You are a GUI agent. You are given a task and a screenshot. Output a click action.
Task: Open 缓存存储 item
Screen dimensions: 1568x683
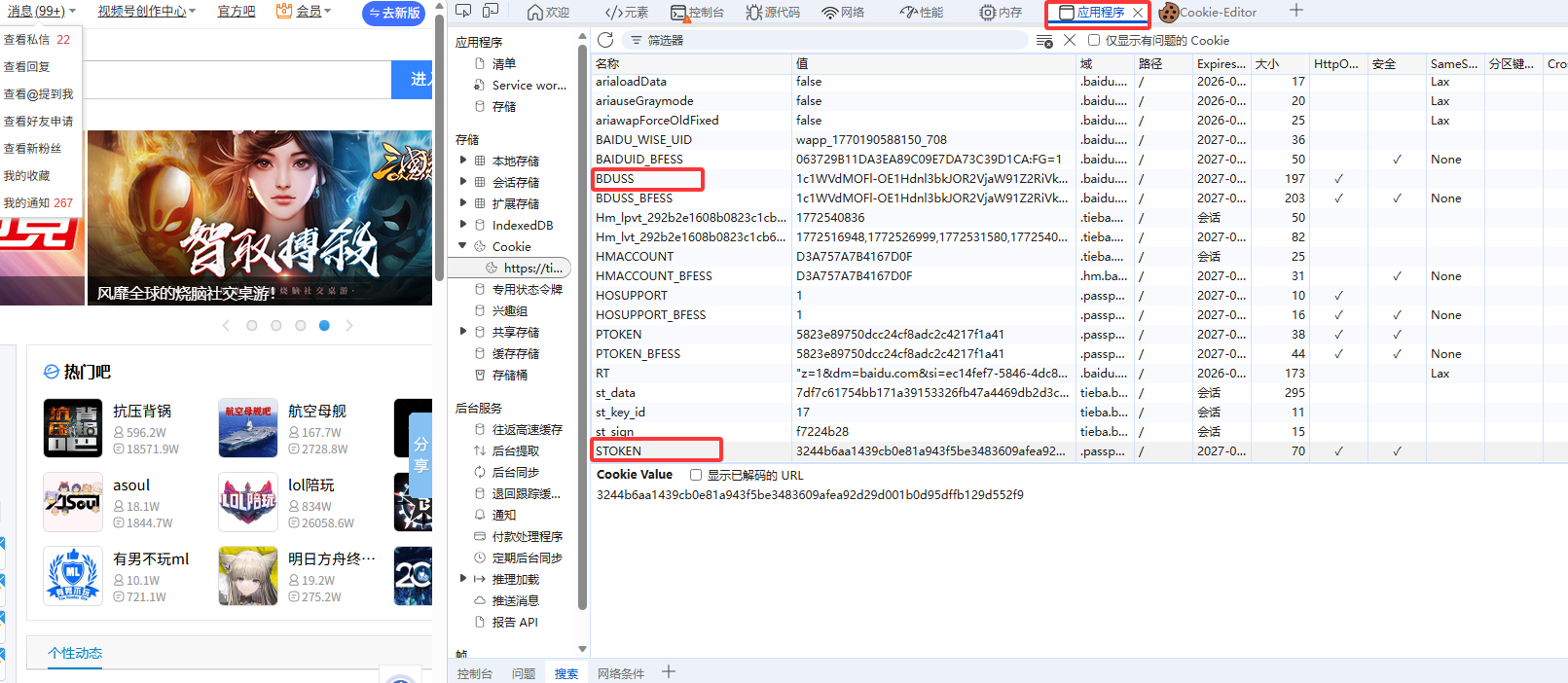click(515, 353)
